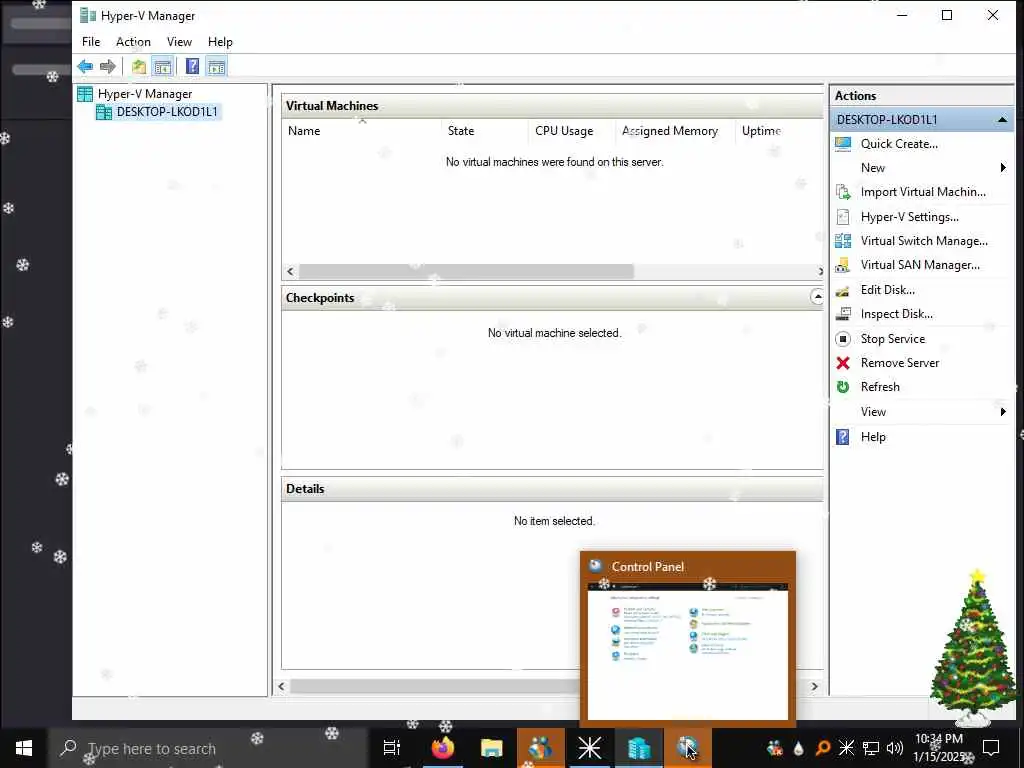Open the toolbar Help question mark icon
The width and height of the screenshot is (1024, 768).
193,66
